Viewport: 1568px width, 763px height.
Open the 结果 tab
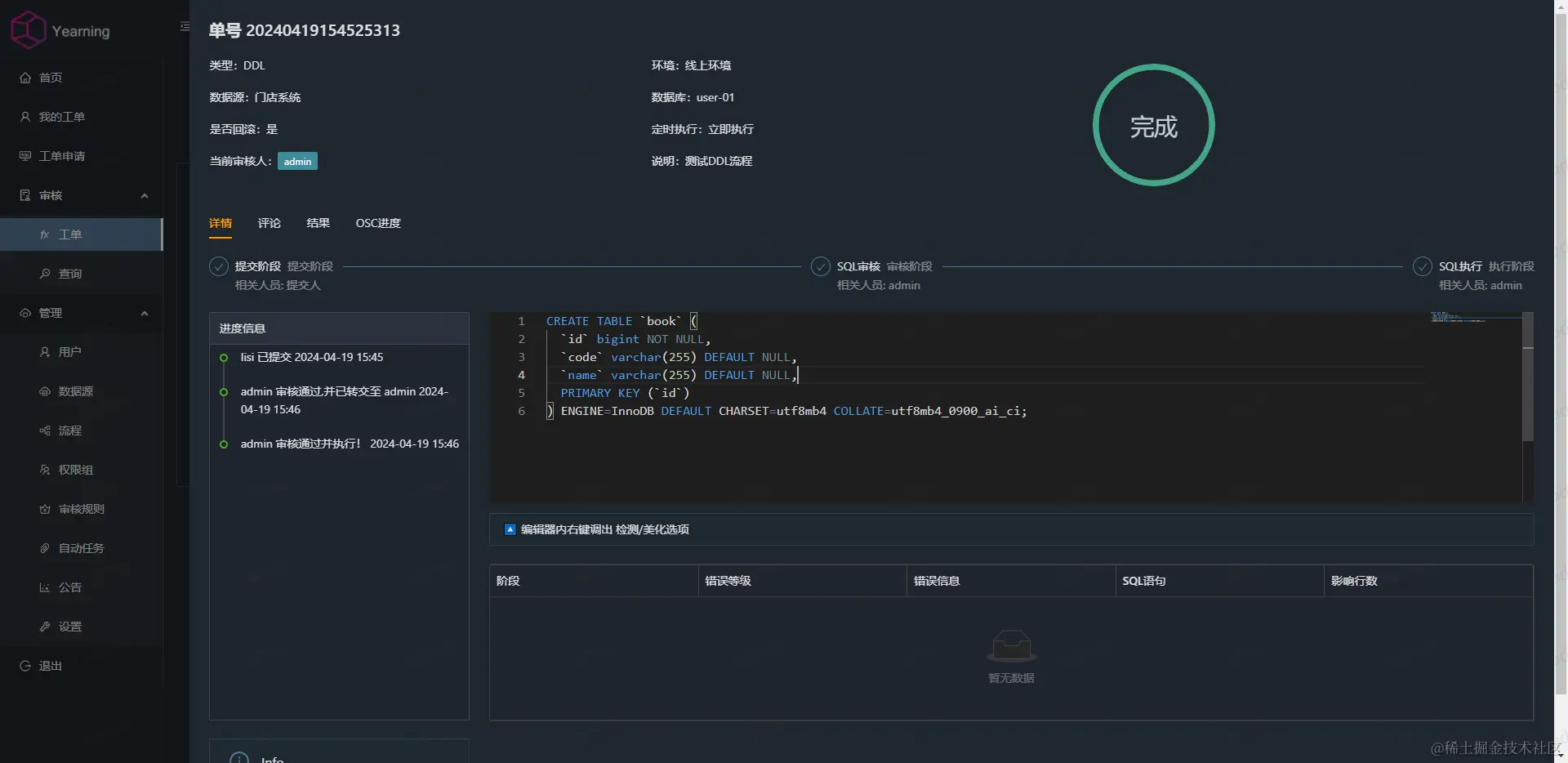[318, 223]
